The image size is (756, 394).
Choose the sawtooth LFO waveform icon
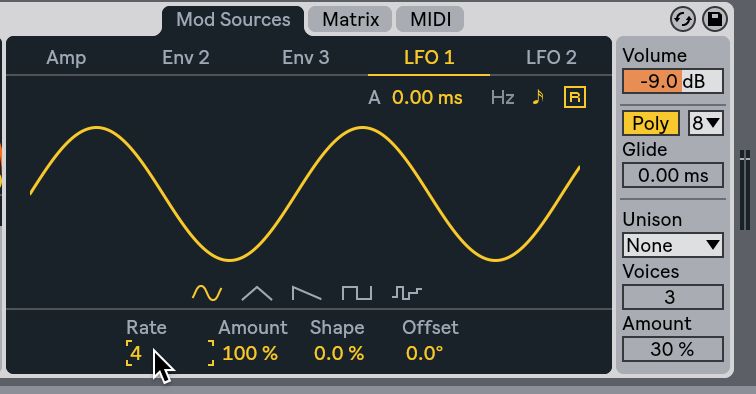coord(307,293)
